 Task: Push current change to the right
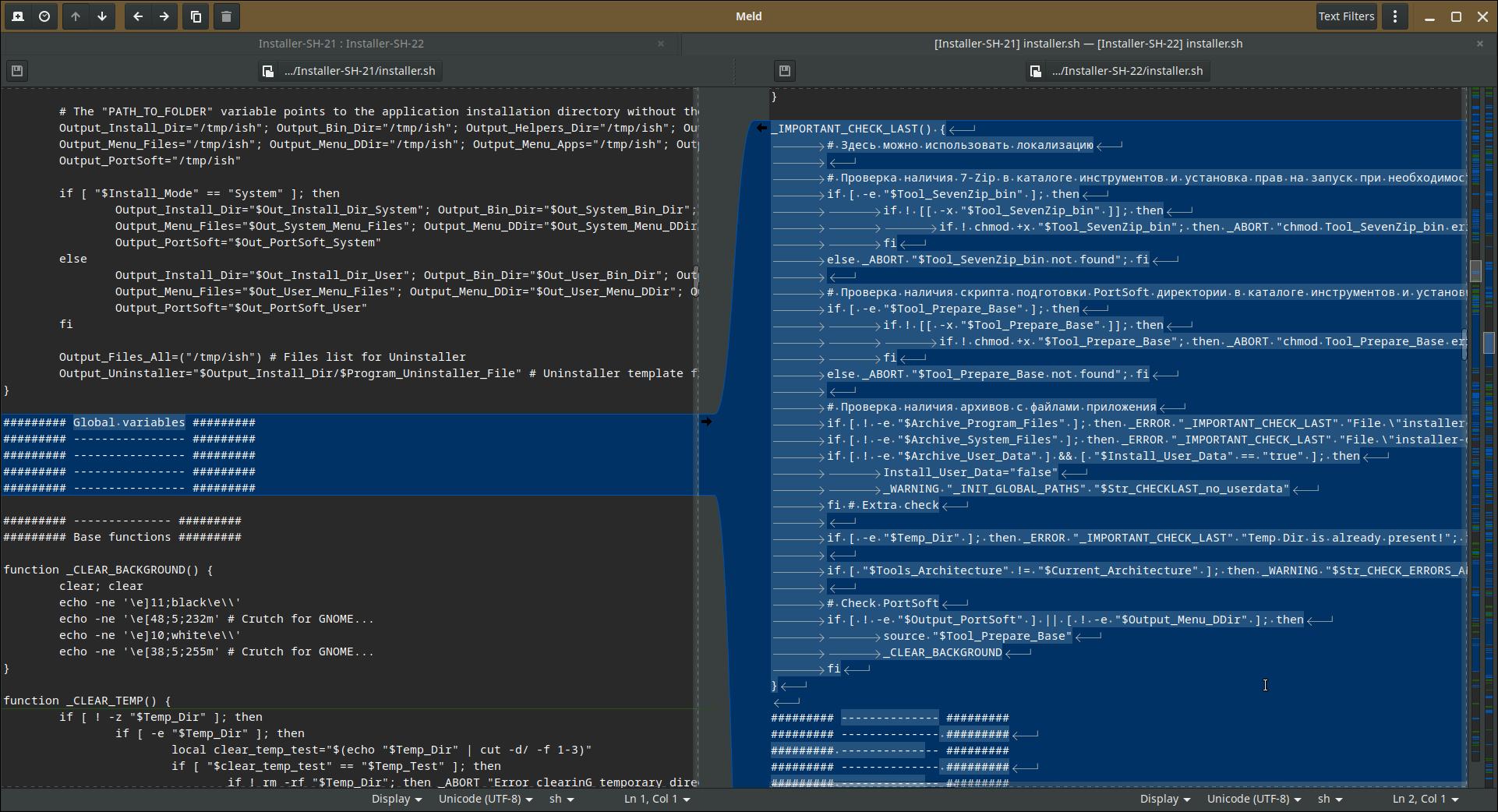(164, 16)
